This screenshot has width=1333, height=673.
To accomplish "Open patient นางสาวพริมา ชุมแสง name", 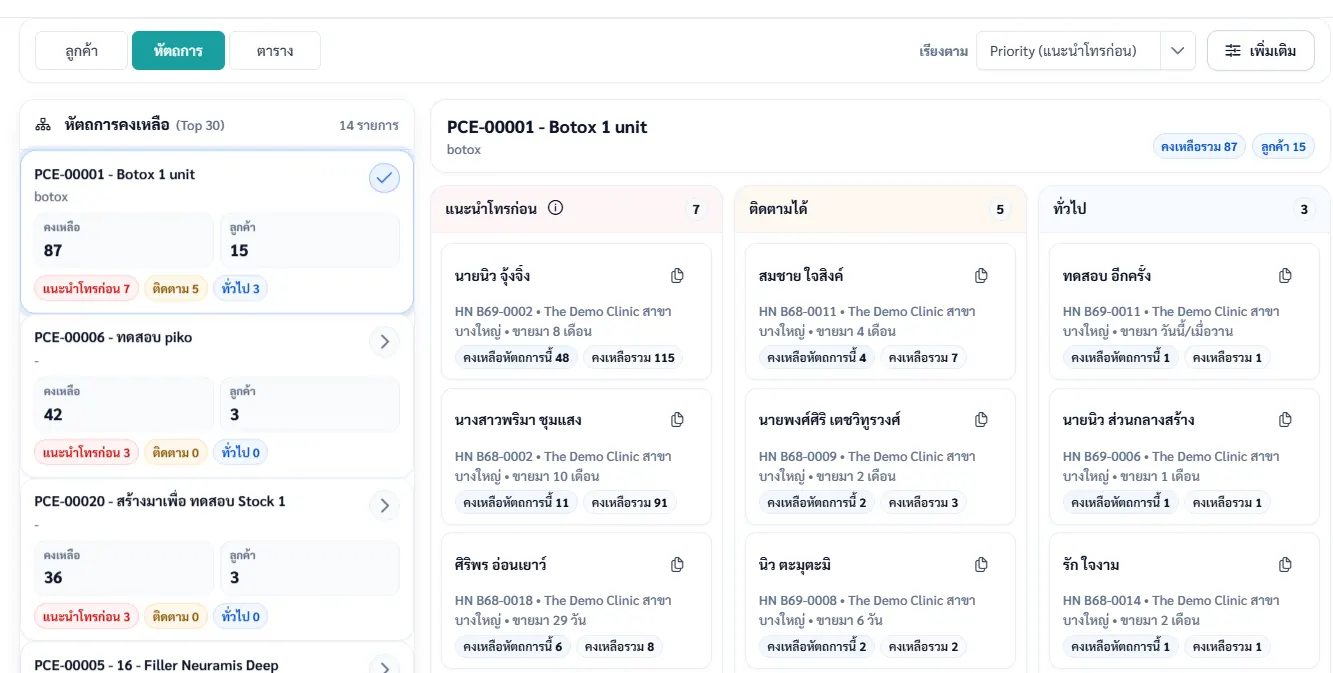I will 518,420.
